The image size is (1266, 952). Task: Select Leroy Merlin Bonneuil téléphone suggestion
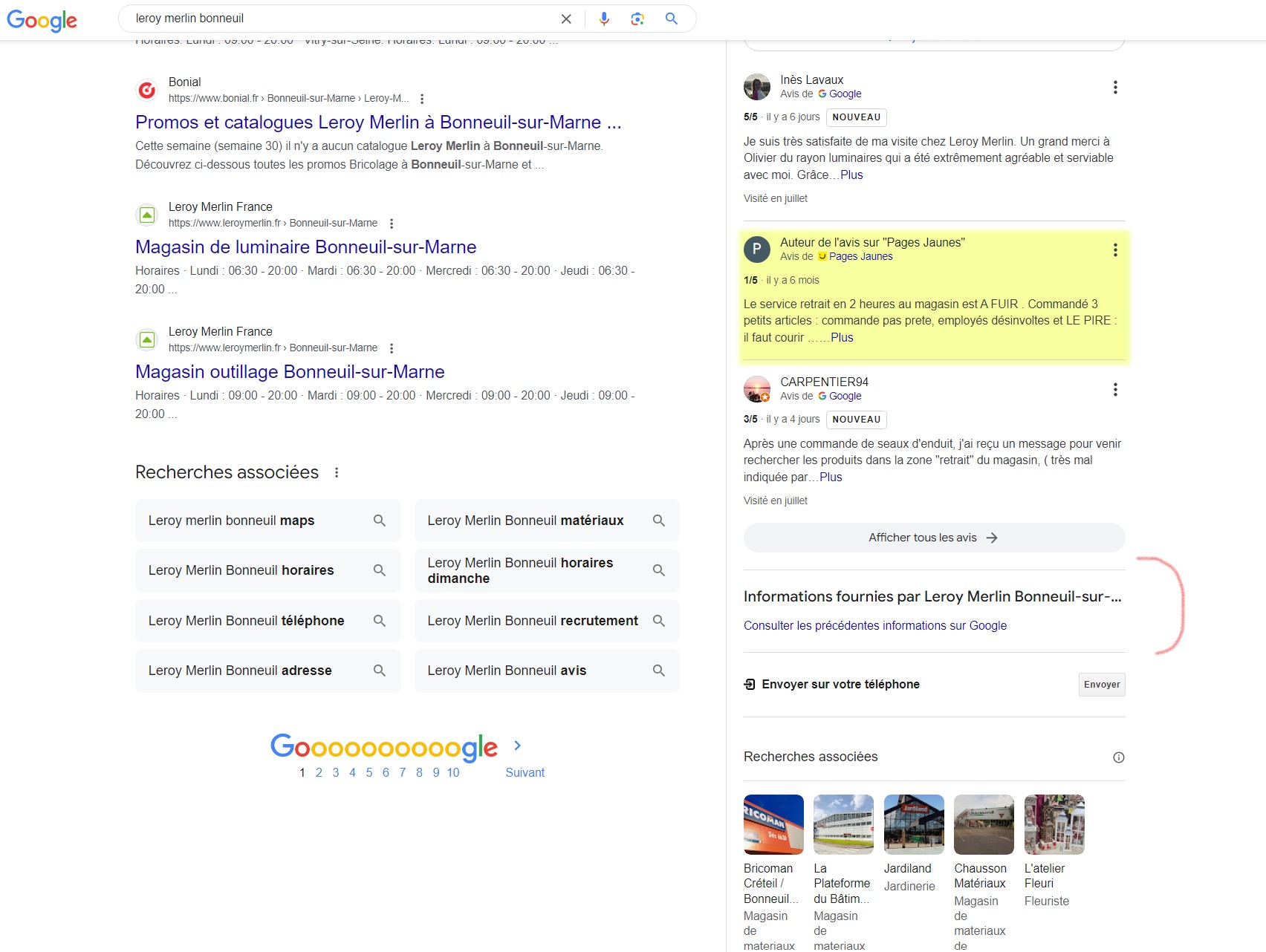267,621
